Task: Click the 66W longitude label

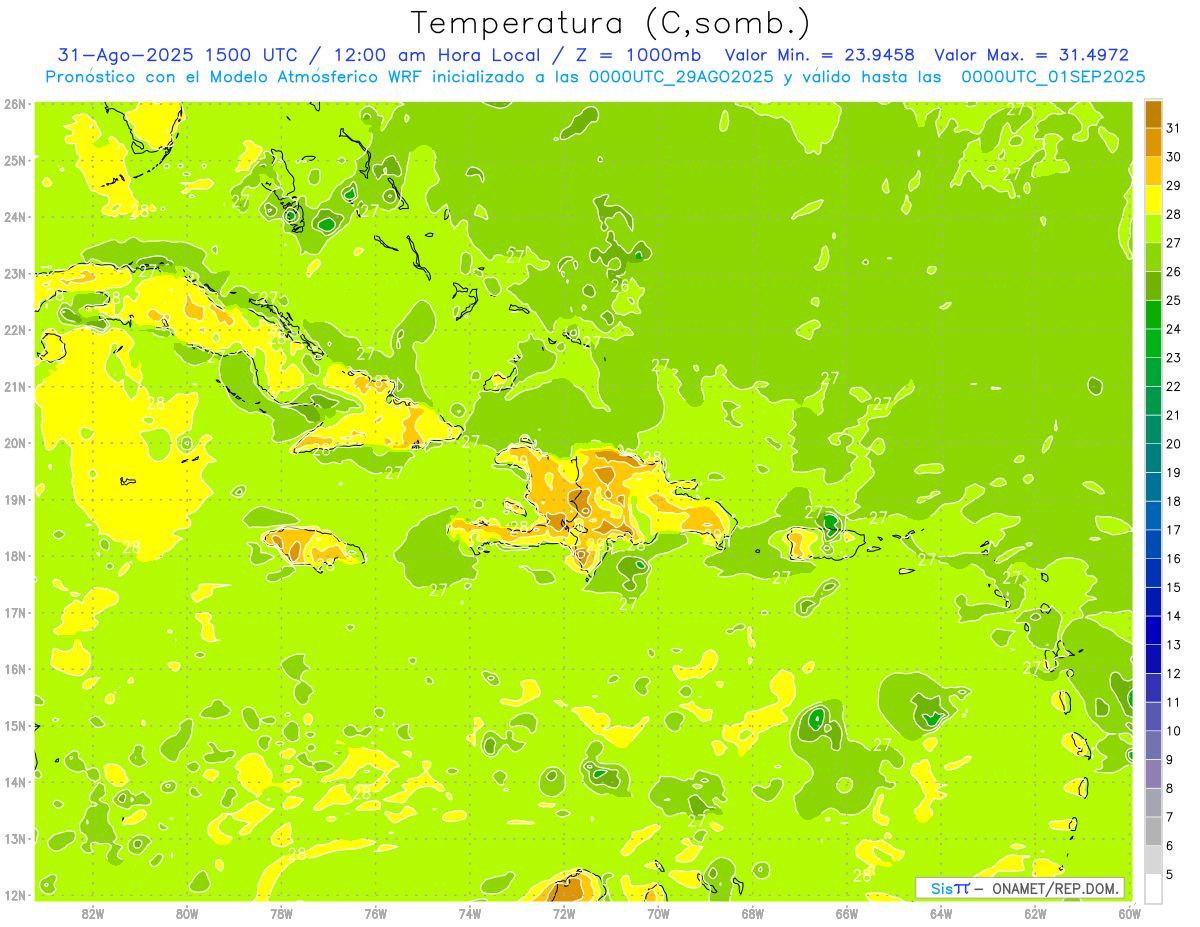Action: (x=847, y=913)
